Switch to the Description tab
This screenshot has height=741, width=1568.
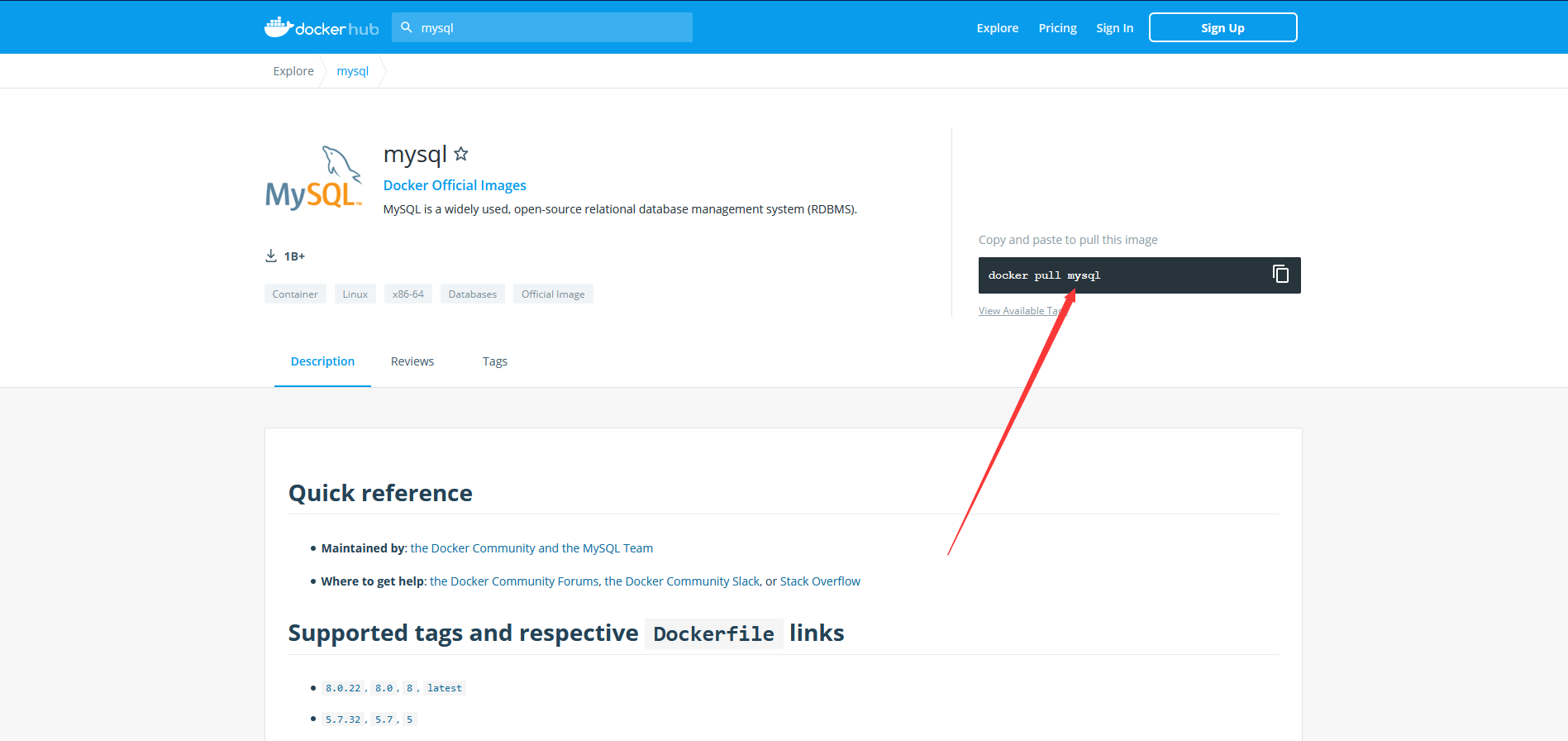click(x=322, y=361)
